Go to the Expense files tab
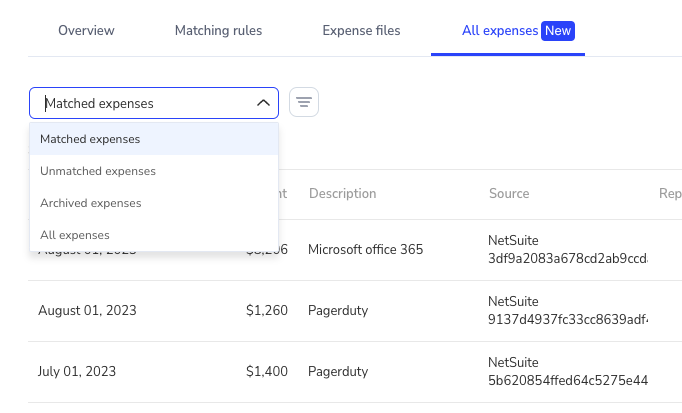 [x=361, y=30]
